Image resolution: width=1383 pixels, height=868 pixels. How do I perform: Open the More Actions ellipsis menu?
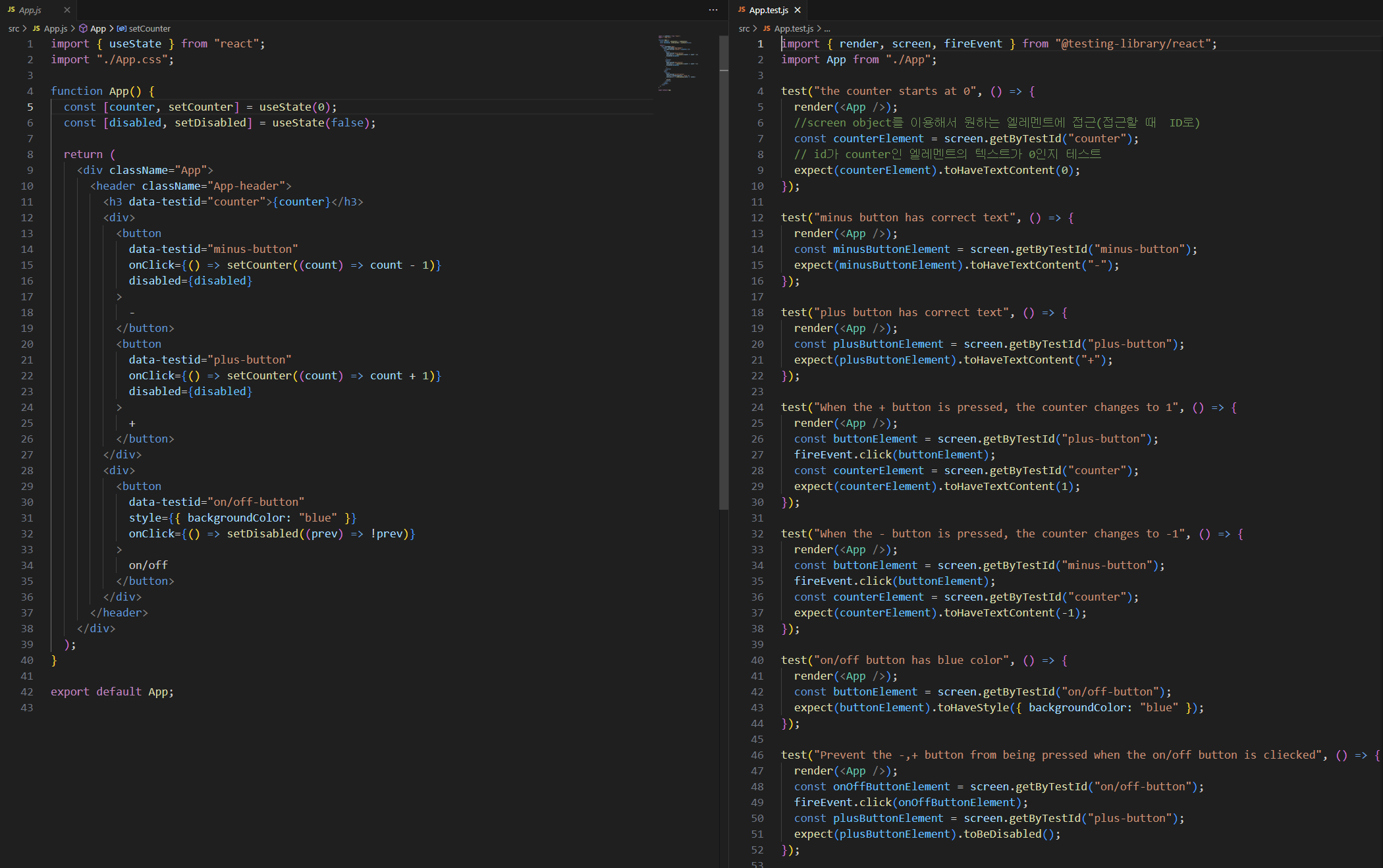pos(713,10)
